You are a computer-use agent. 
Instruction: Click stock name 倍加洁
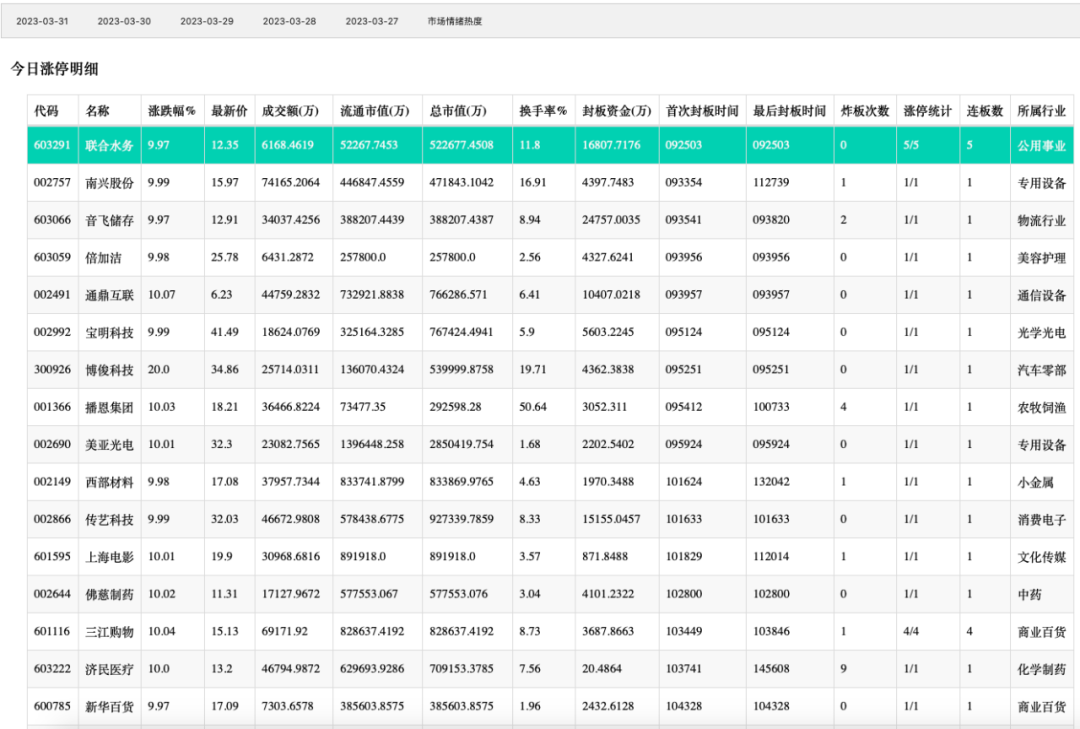click(103, 258)
